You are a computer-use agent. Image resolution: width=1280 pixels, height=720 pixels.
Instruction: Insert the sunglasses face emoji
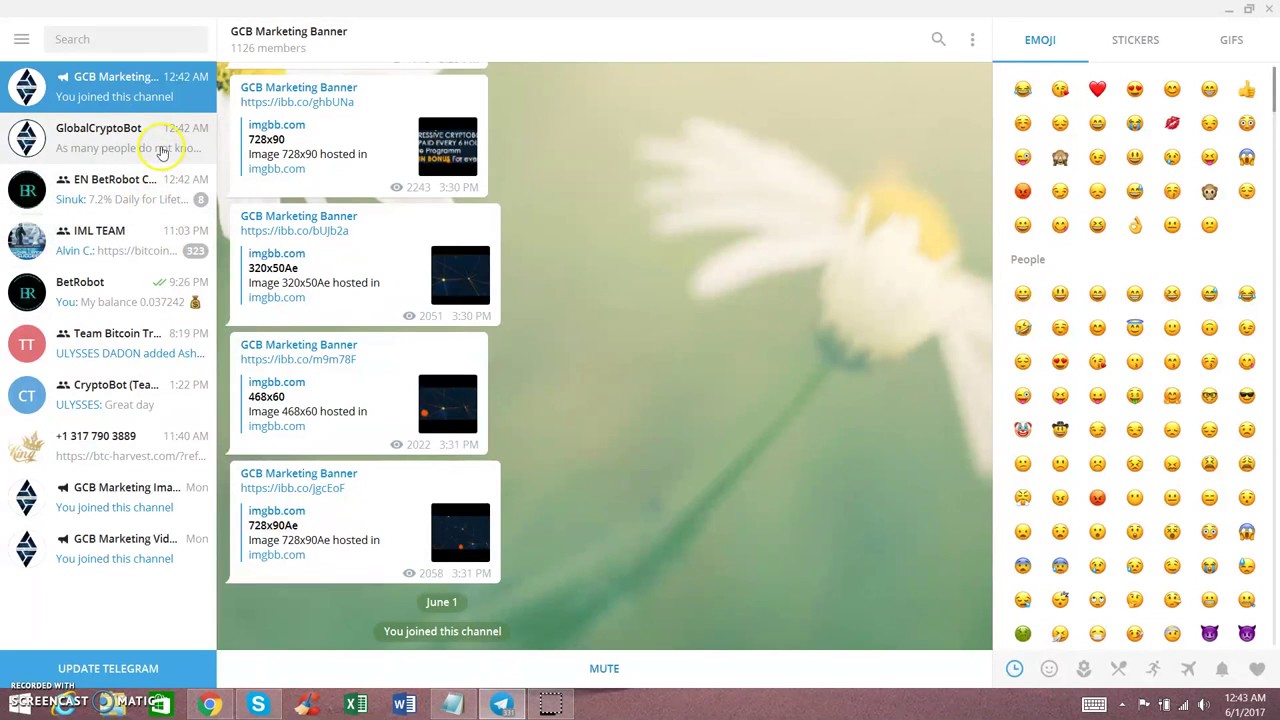click(x=1246, y=395)
